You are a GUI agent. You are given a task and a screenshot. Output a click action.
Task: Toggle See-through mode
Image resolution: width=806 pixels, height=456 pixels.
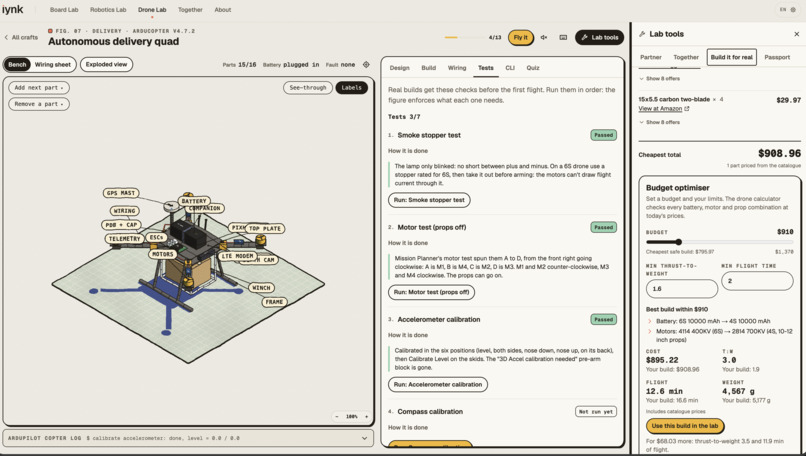[x=307, y=88]
